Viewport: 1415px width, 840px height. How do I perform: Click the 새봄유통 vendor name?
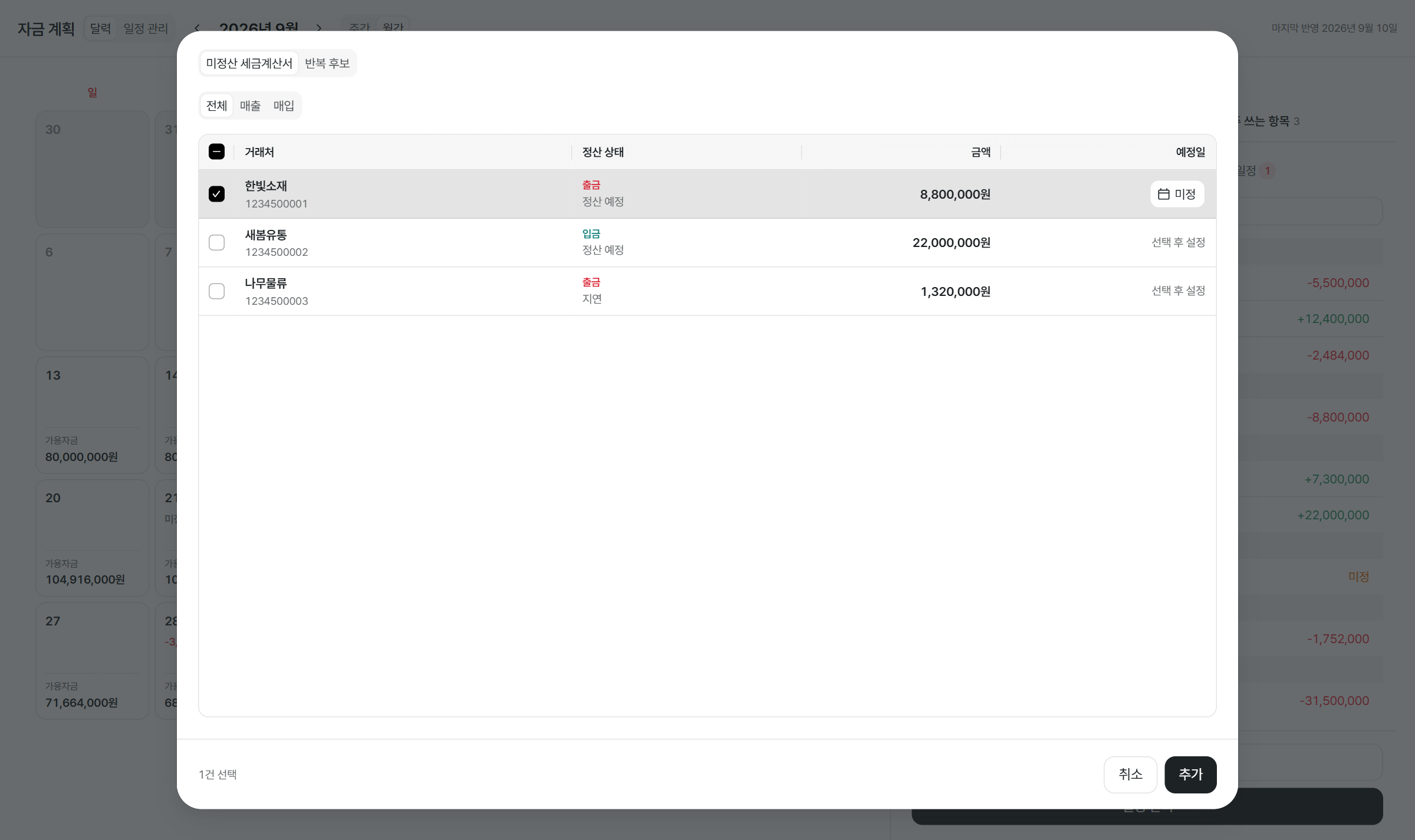point(266,235)
